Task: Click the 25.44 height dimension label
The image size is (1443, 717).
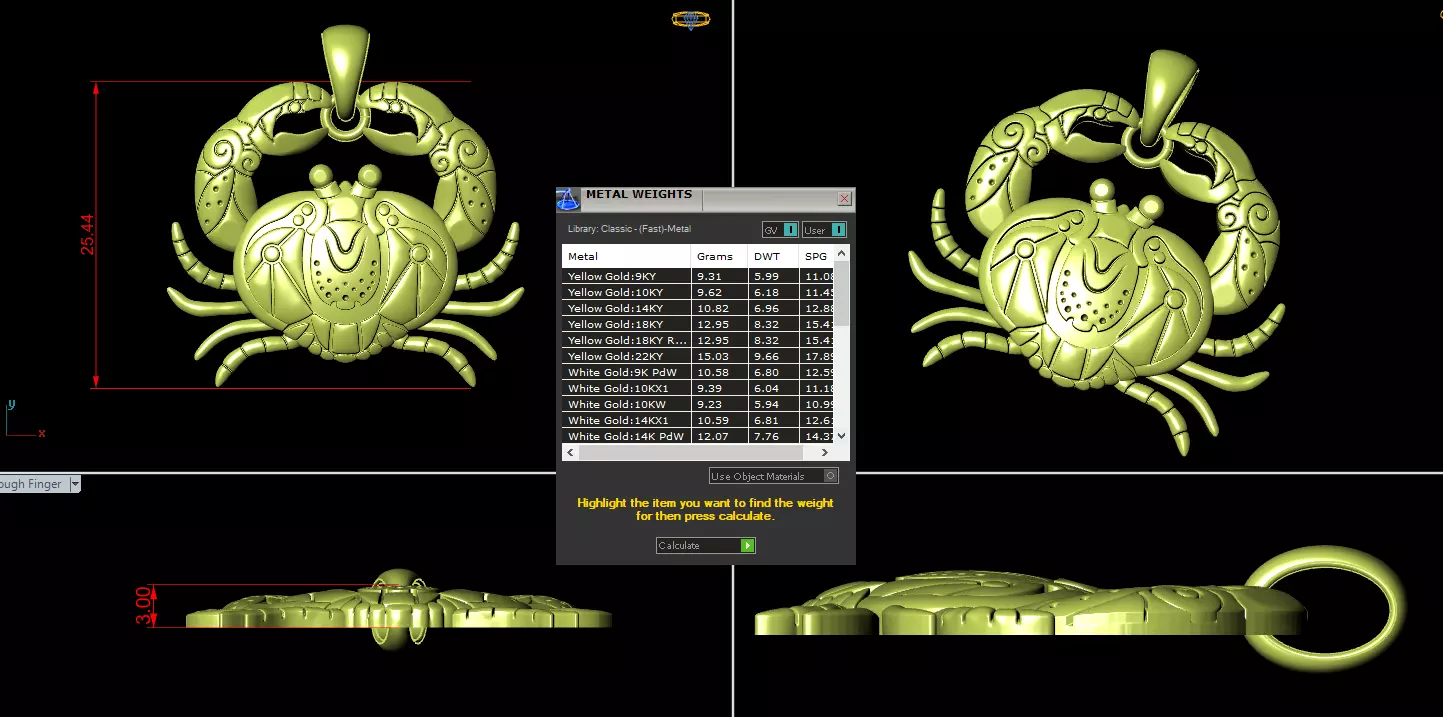Action: [88, 234]
